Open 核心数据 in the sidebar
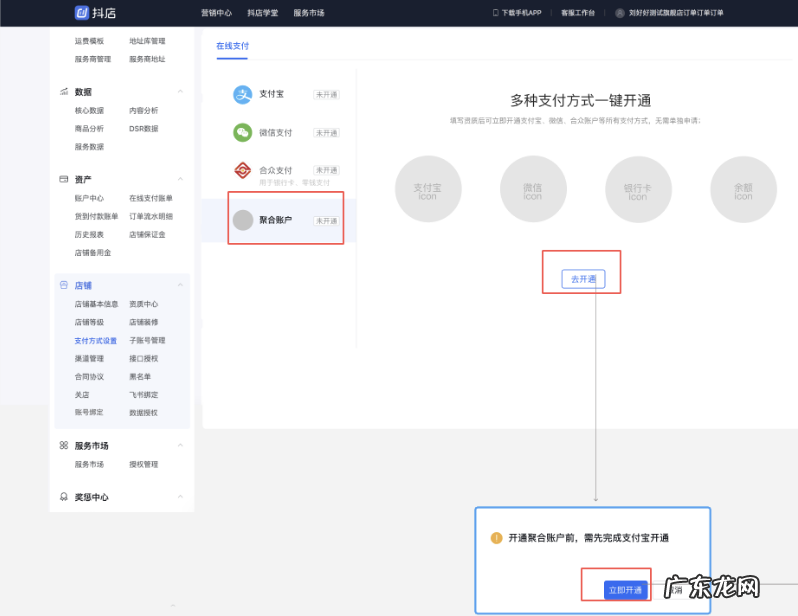 pos(89,110)
